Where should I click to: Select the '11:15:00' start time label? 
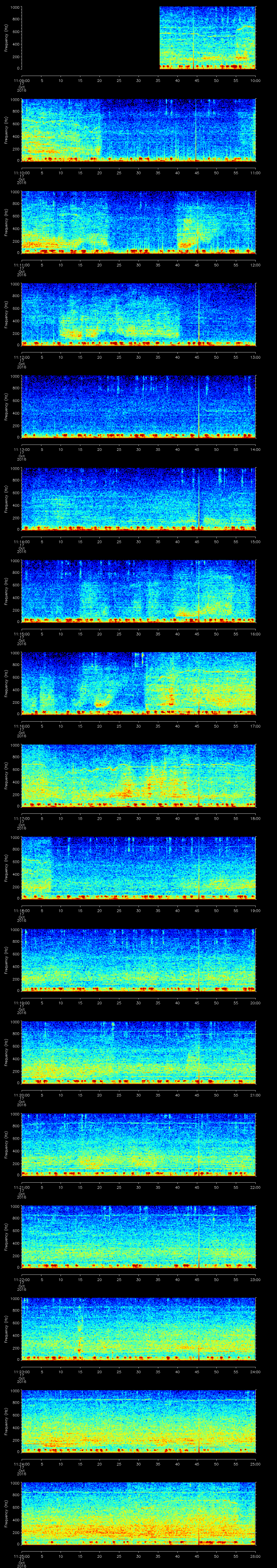pyautogui.click(x=22, y=634)
